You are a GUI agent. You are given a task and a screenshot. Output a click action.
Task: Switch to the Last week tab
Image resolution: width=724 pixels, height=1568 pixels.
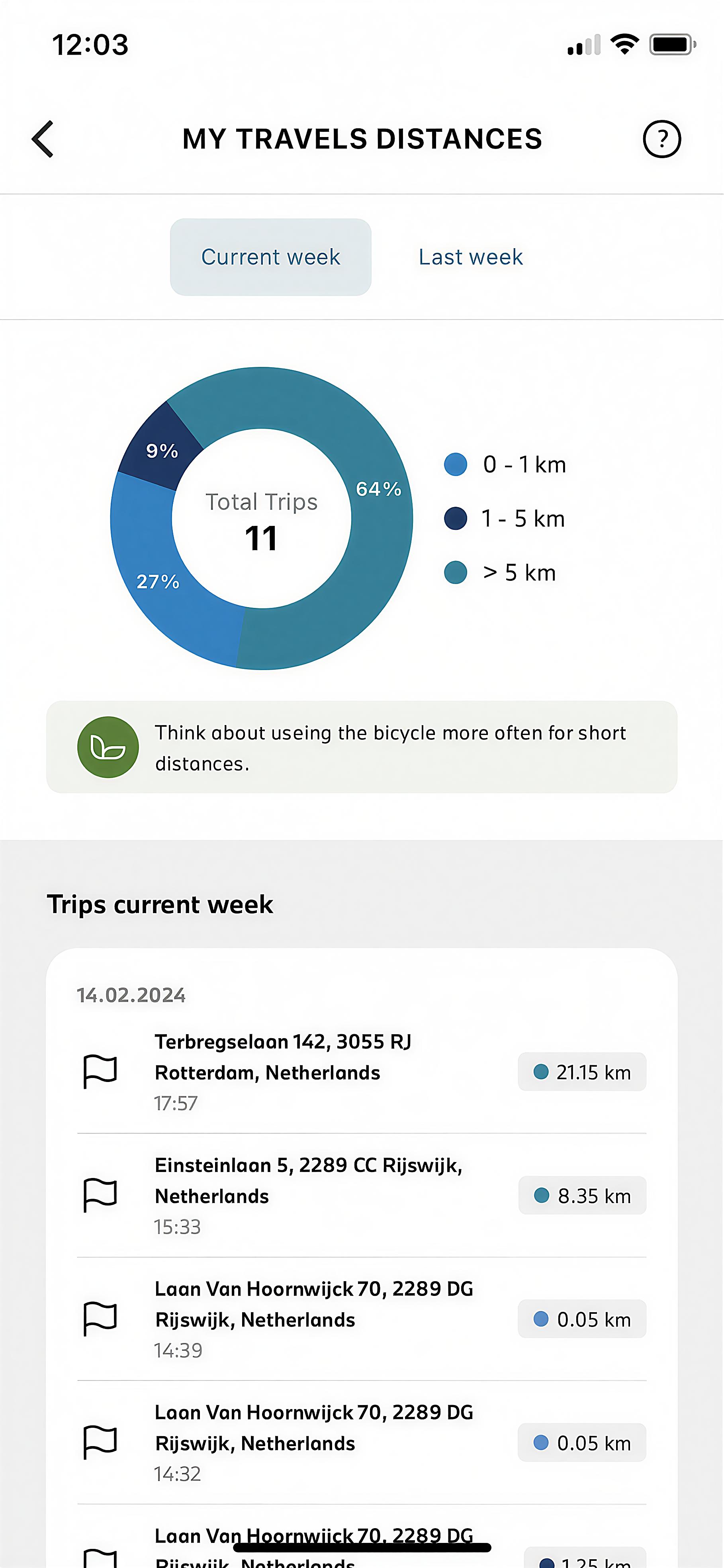pyautogui.click(x=470, y=257)
